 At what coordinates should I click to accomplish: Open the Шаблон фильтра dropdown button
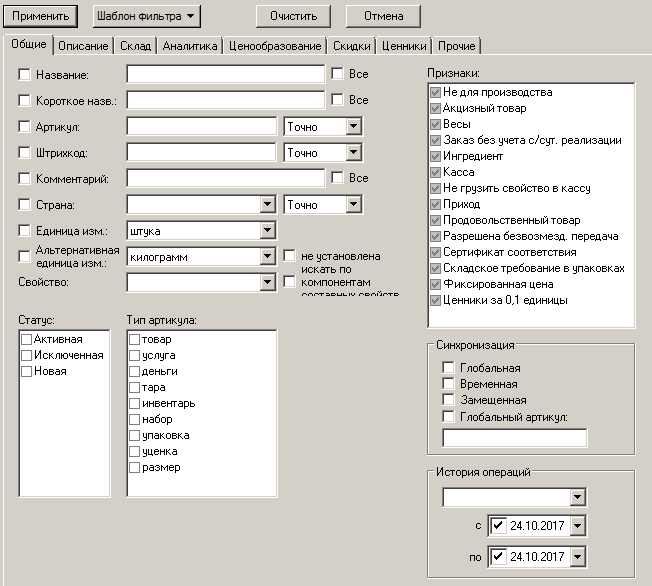(146, 16)
